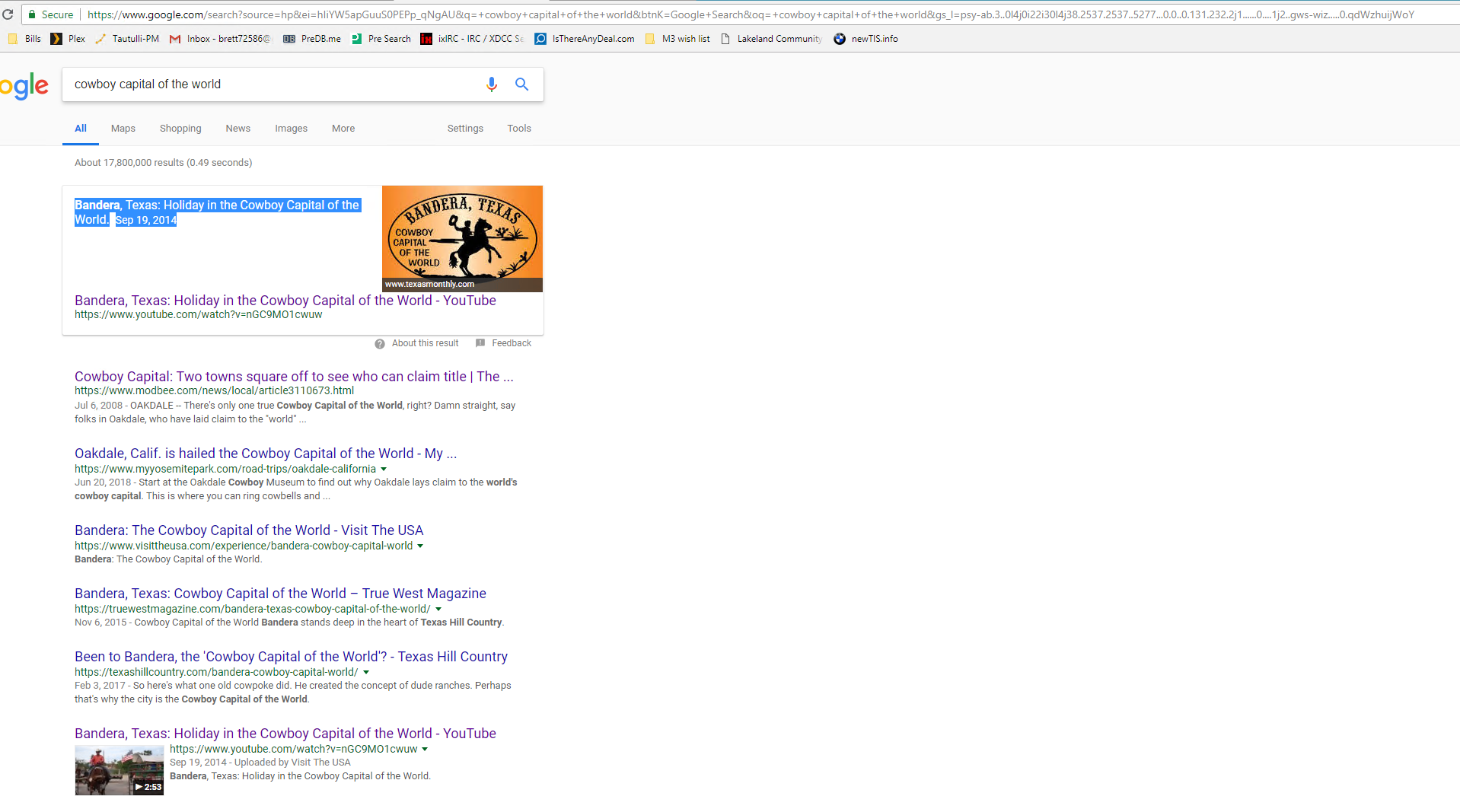The height and width of the screenshot is (812, 1460).
Task: Click the modbee.com article URL text
Action: pyautogui.click(x=214, y=391)
